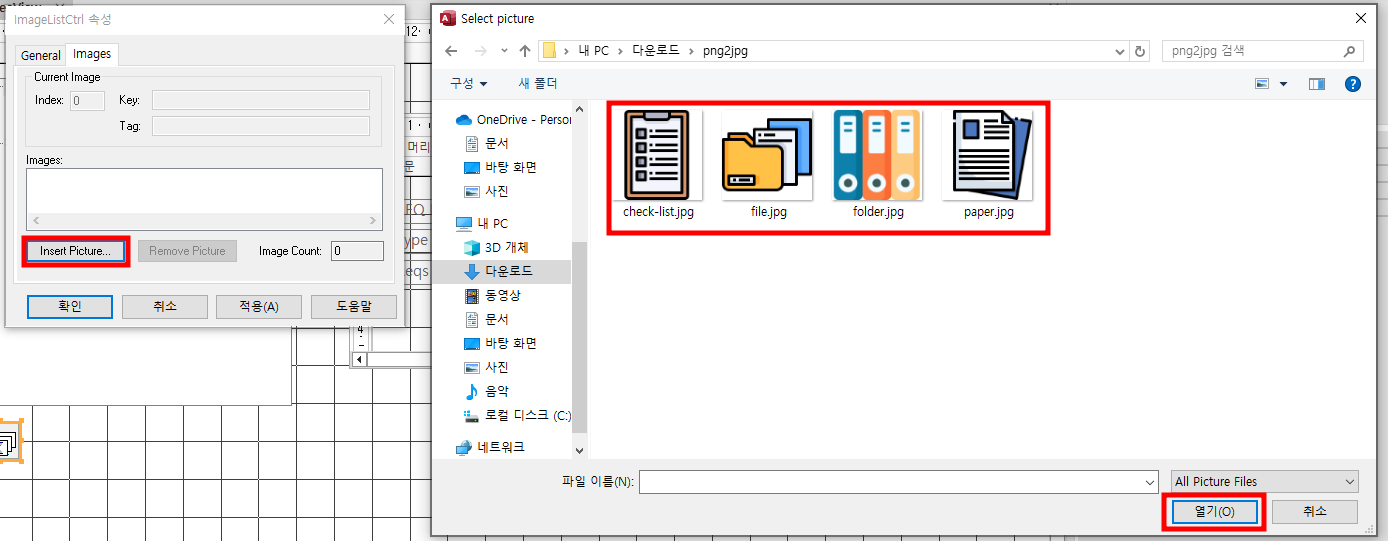1388x541 pixels.
Task: Click the 파일 이름 input field
Action: click(x=897, y=482)
